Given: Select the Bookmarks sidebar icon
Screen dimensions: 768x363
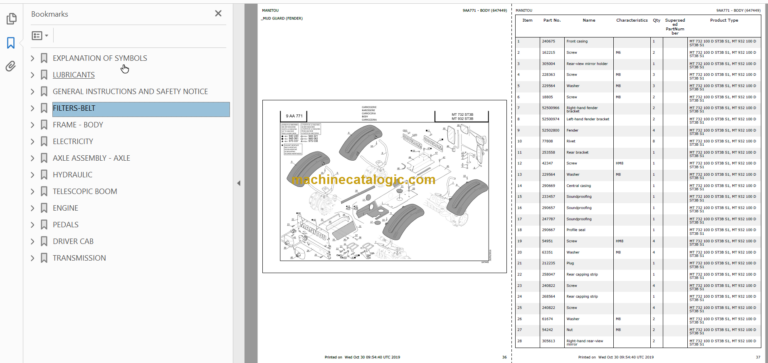Looking at the screenshot, I should click(x=11, y=43).
